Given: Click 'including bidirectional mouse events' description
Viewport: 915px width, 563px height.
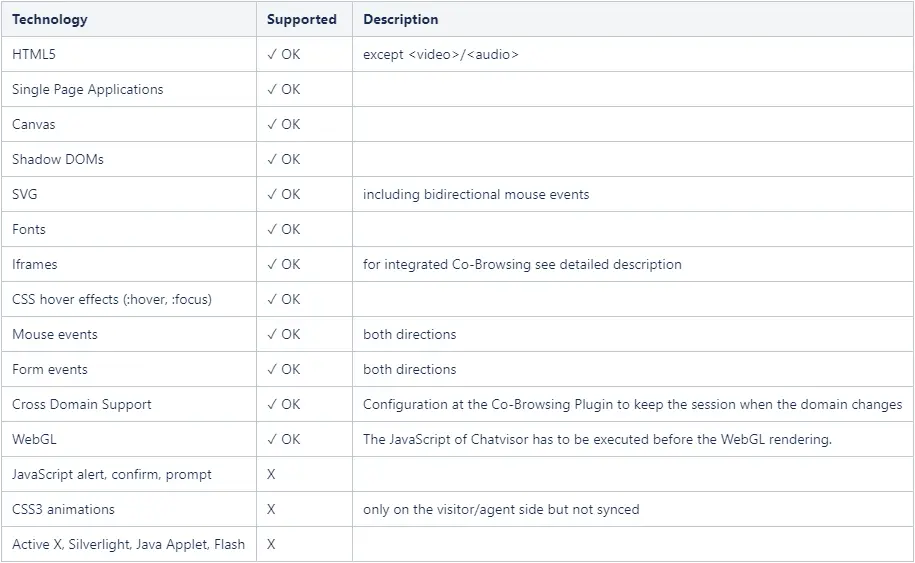Looking at the screenshot, I should pos(476,194).
